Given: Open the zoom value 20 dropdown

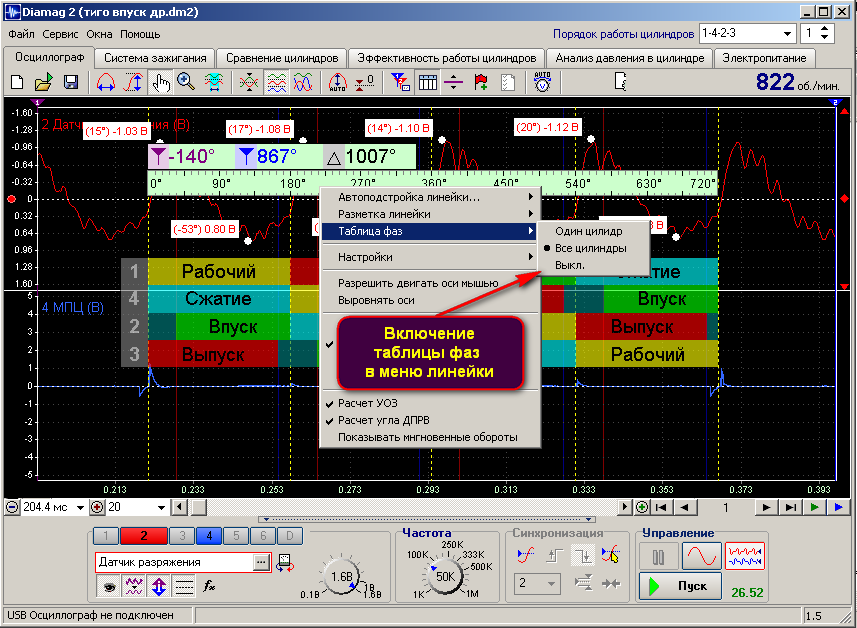Looking at the screenshot, I should pos(161,507).
